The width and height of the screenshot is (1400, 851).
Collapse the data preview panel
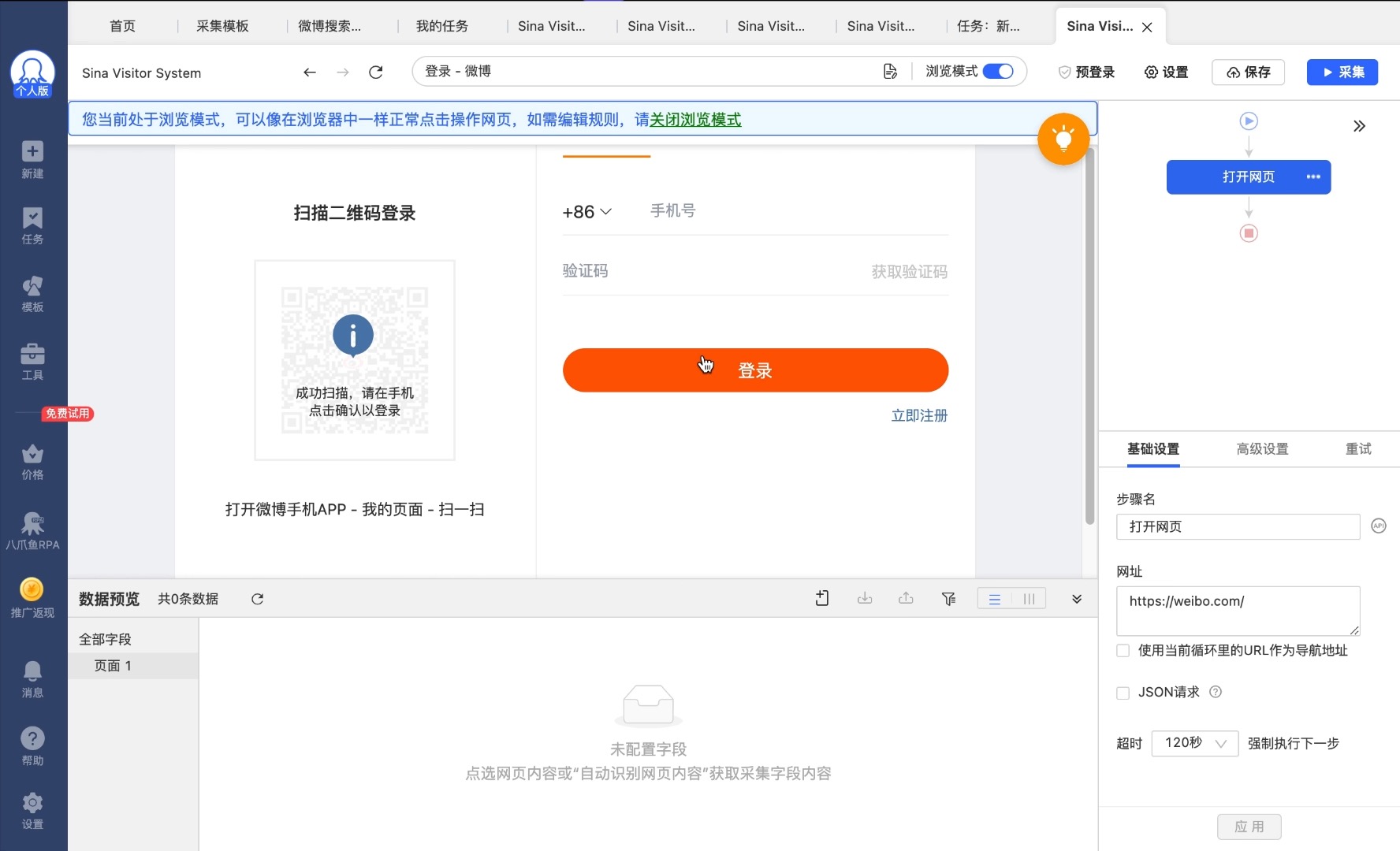[1077, 599]
